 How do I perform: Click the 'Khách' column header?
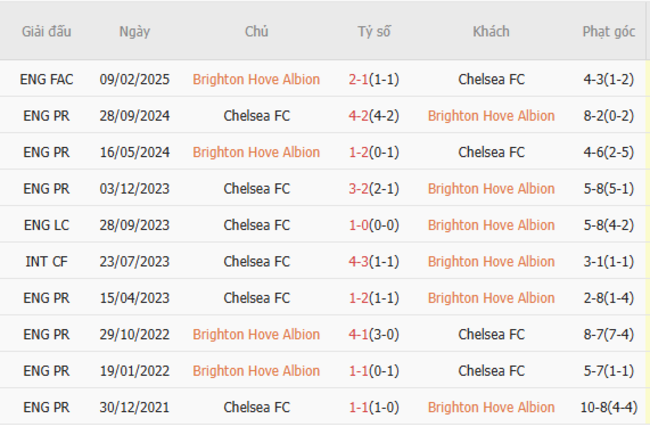(490, 32)
